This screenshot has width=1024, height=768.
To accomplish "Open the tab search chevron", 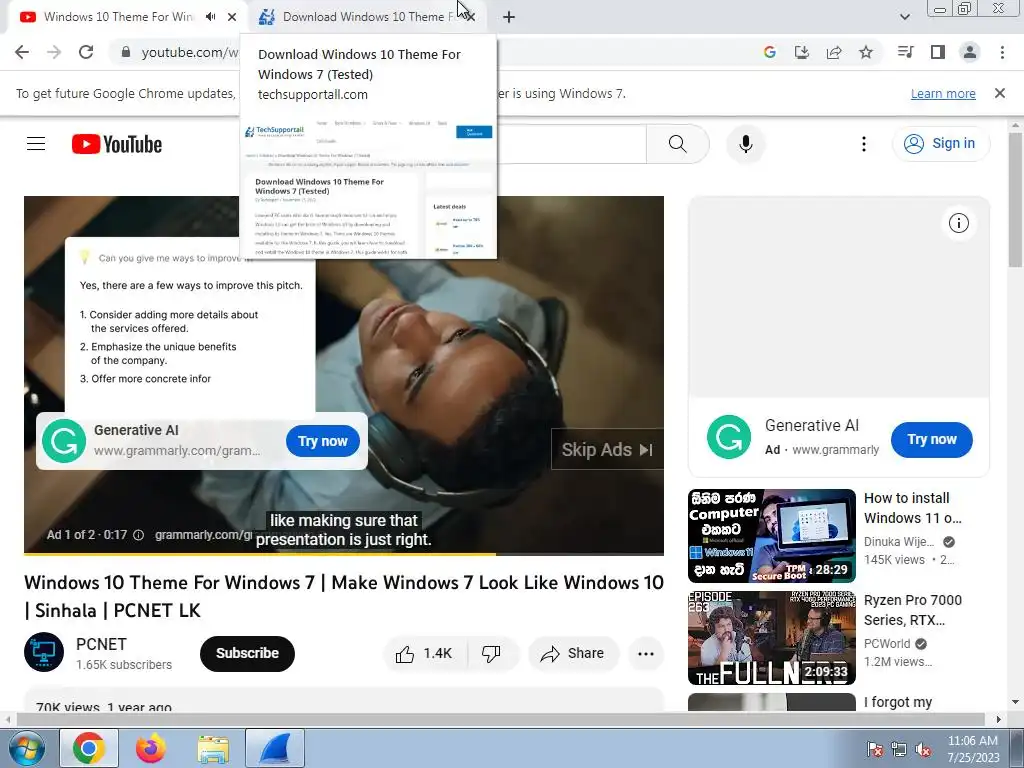I will click(904, 17).
